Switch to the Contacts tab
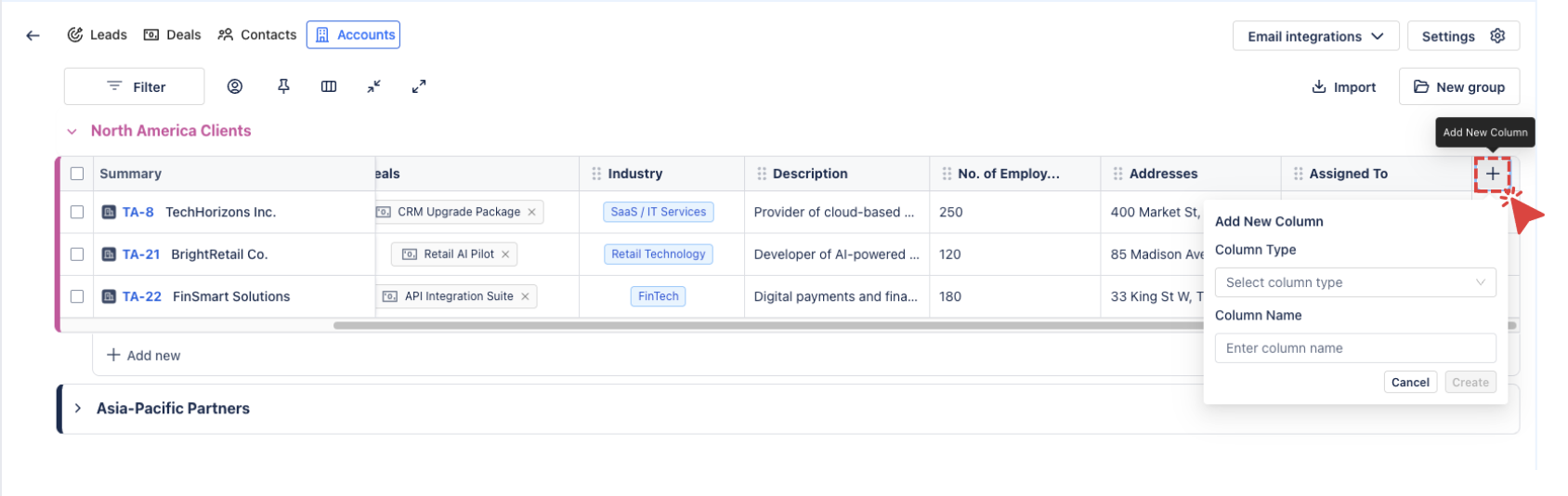 tap(257, 35)
